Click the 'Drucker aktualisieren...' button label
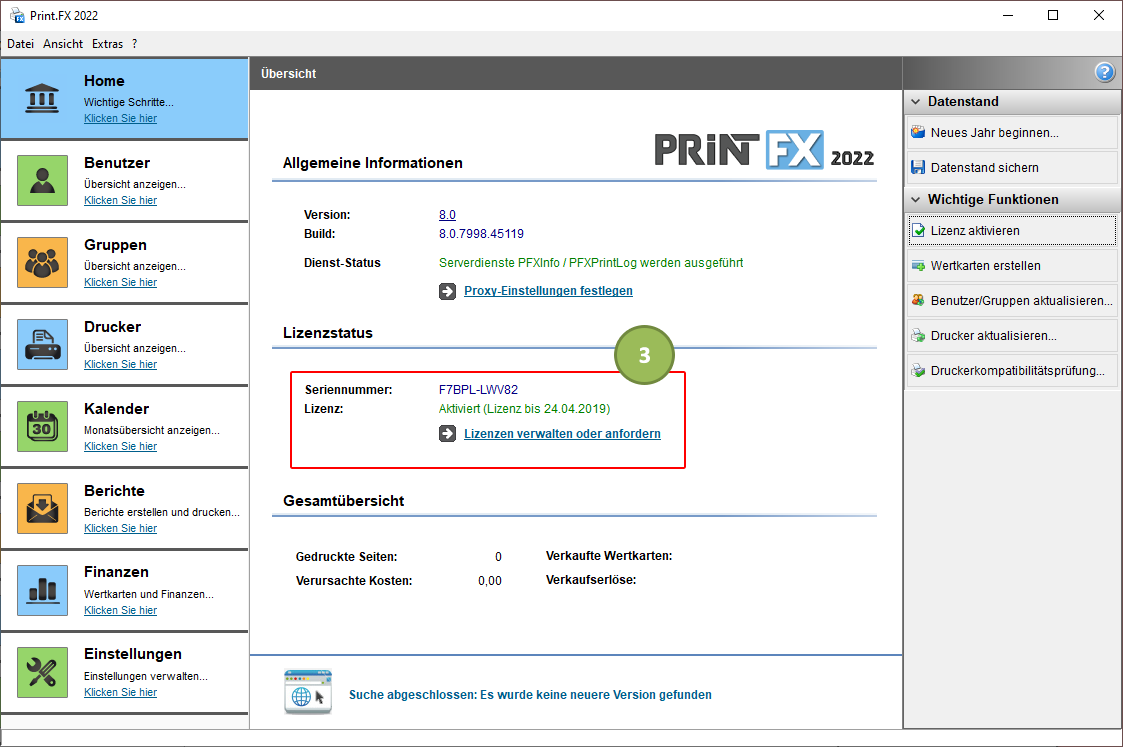The image size is (1123, 747). click(x=994, y=336)
